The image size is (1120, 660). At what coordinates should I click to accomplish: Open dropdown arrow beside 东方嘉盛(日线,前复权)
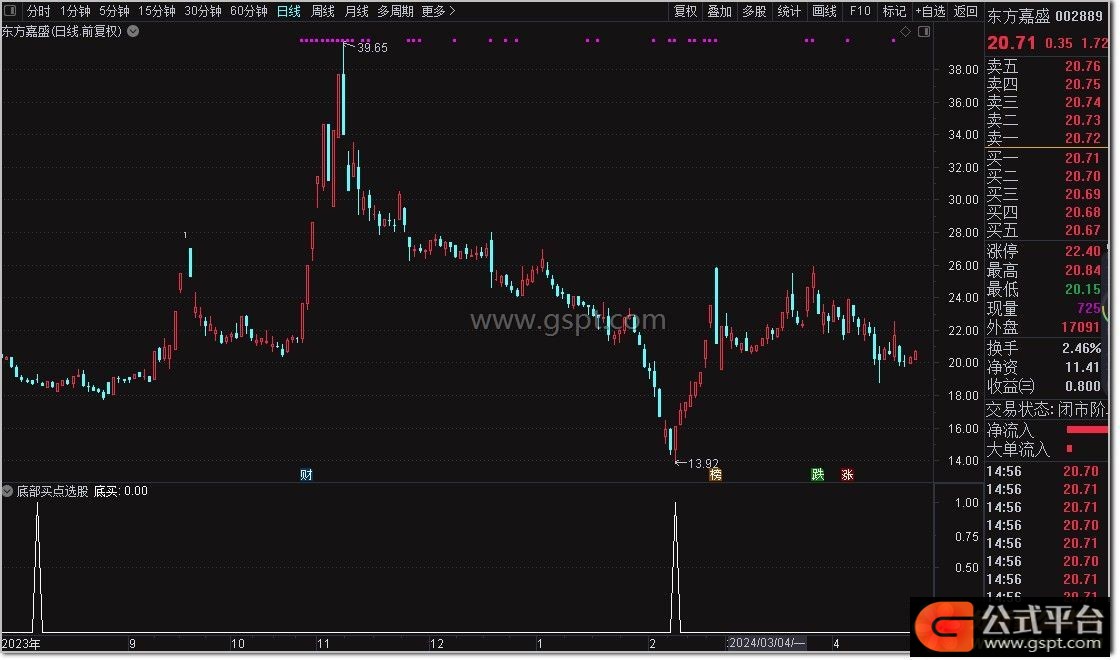133,31
